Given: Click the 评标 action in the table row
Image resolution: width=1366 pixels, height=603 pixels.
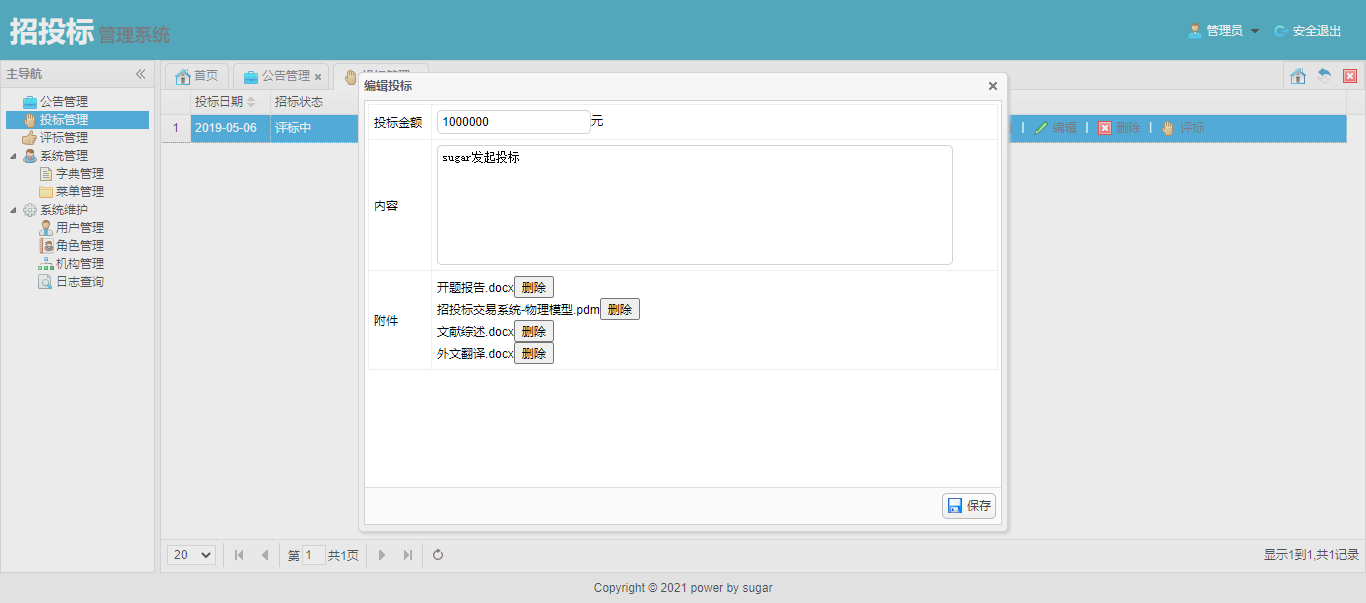Looking at the screenshot, I should (x=1183, y=128).
